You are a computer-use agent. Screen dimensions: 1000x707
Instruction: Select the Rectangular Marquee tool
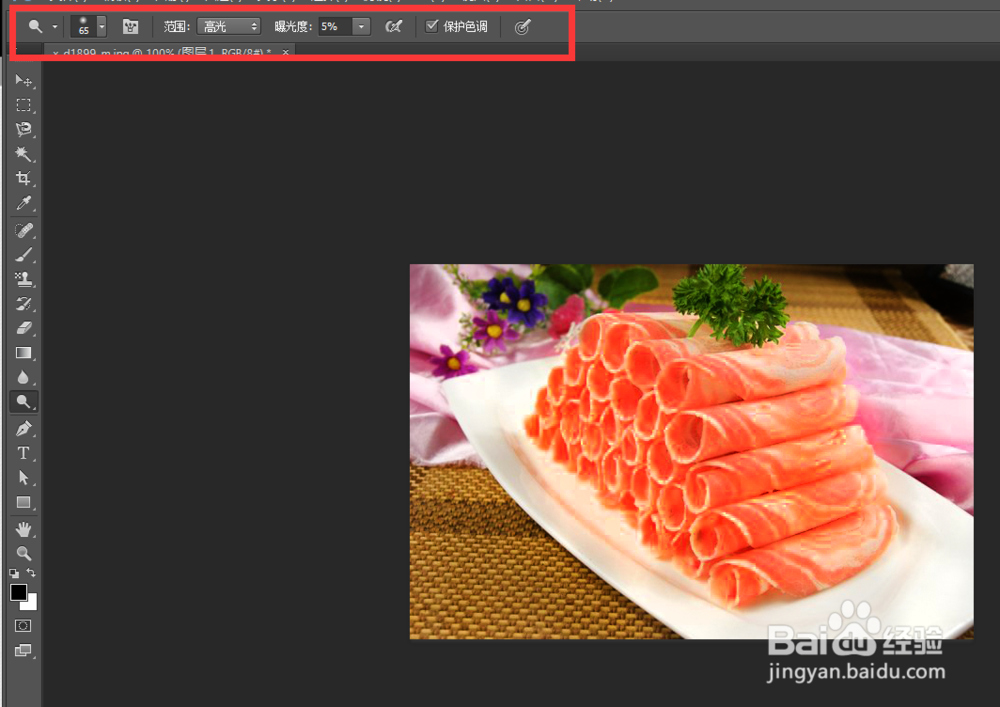(24, 105)
